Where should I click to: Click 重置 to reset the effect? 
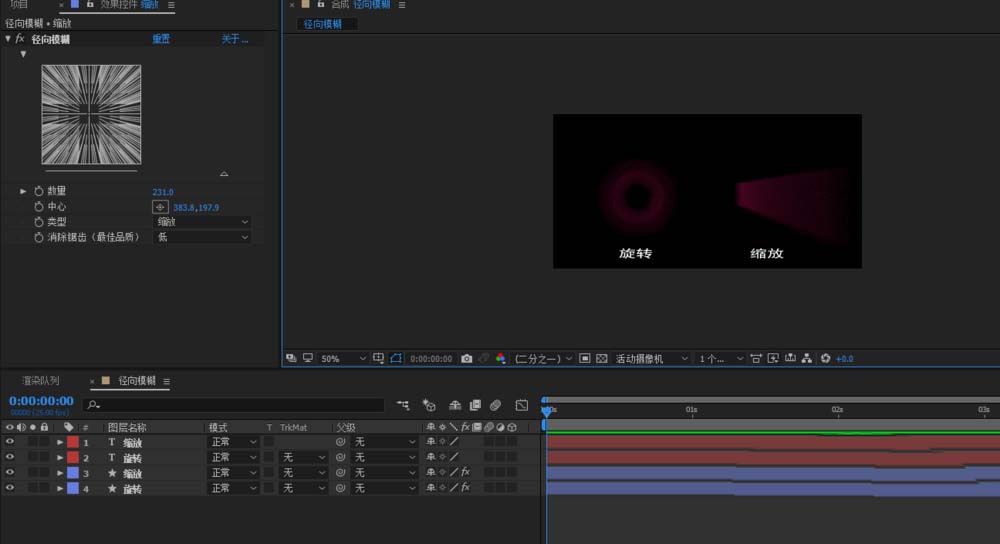coord(161,39)
